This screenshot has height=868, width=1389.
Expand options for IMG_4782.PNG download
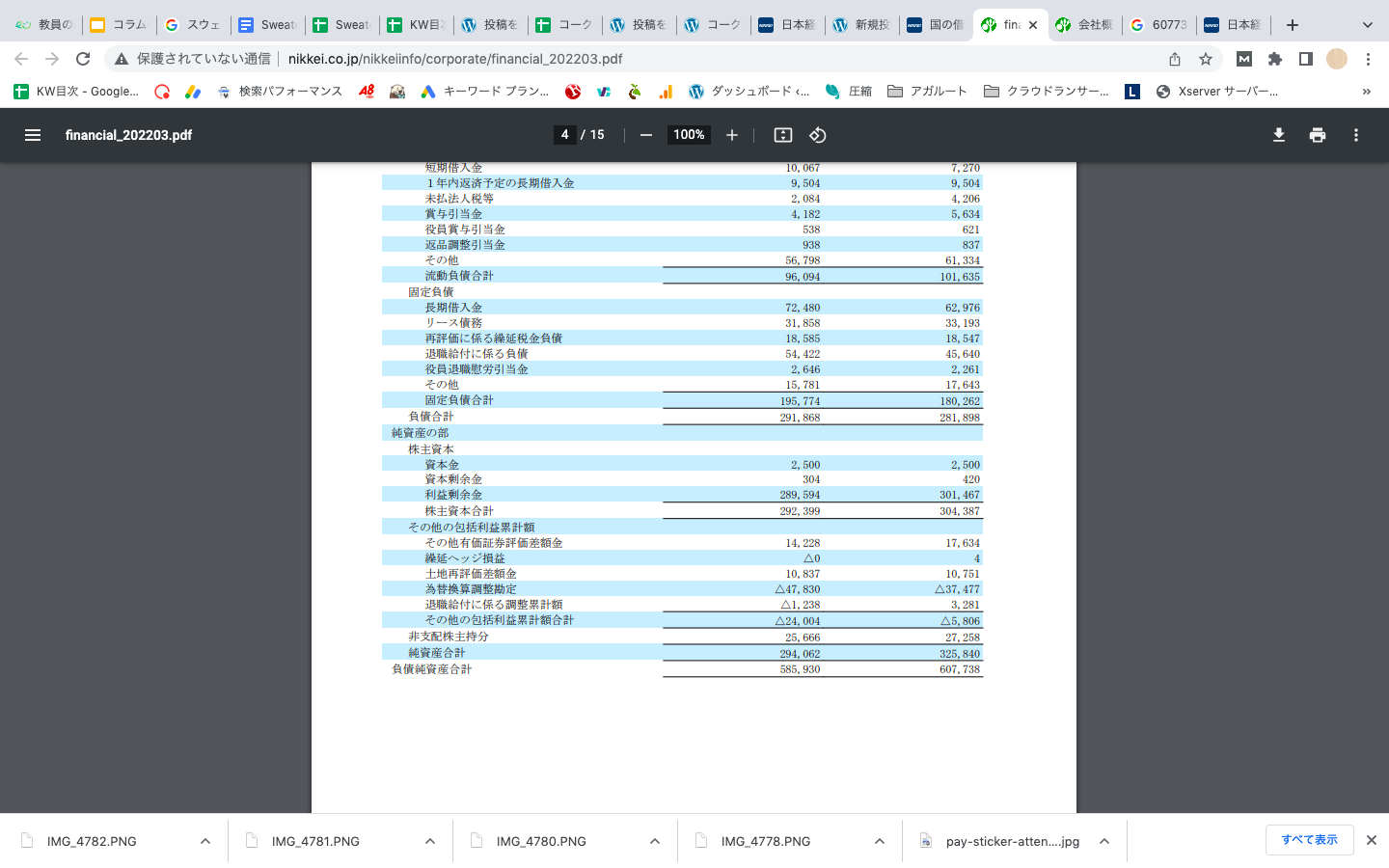click(205, 841)
